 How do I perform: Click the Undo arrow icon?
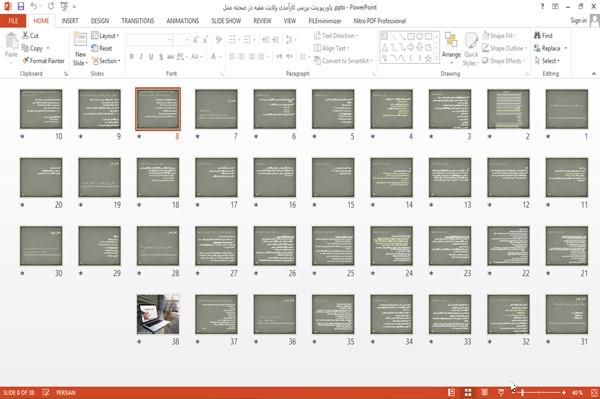34,6
